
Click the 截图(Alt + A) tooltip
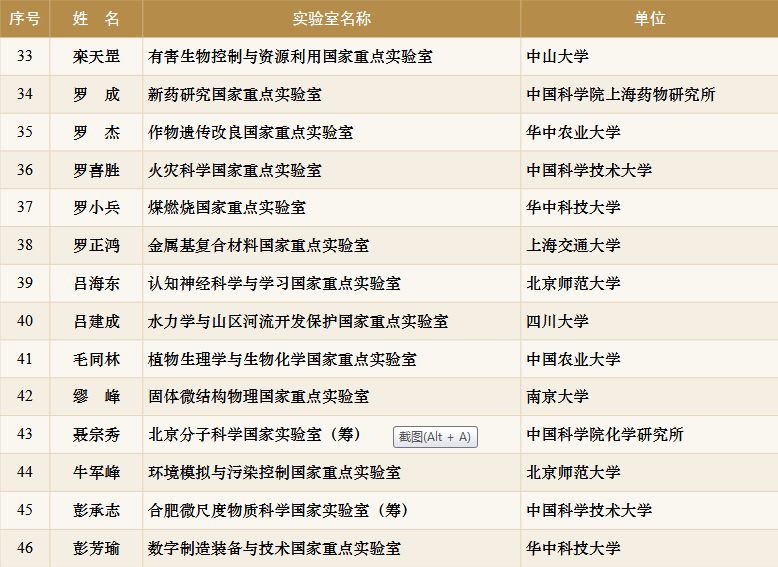pyautogui.click(x=434, y=437)
